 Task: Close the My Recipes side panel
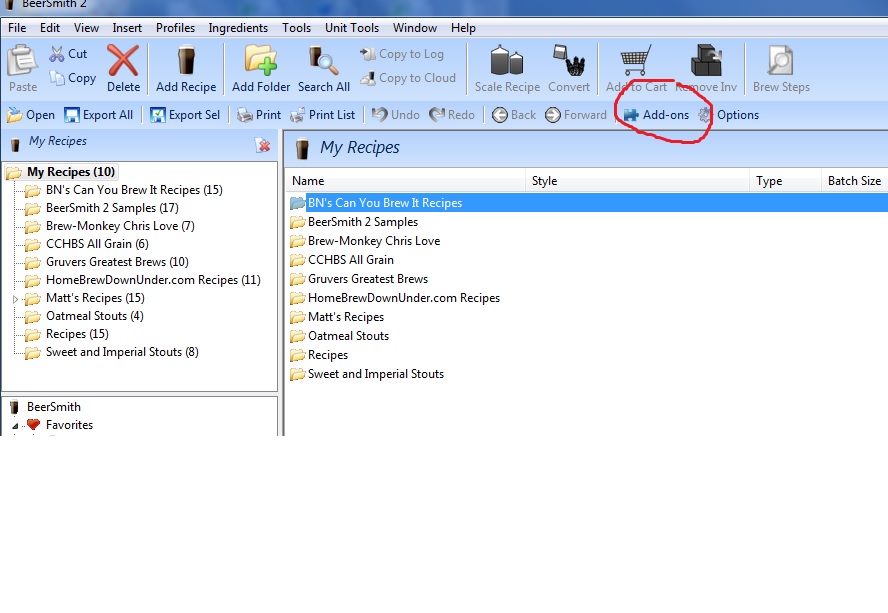263,146
